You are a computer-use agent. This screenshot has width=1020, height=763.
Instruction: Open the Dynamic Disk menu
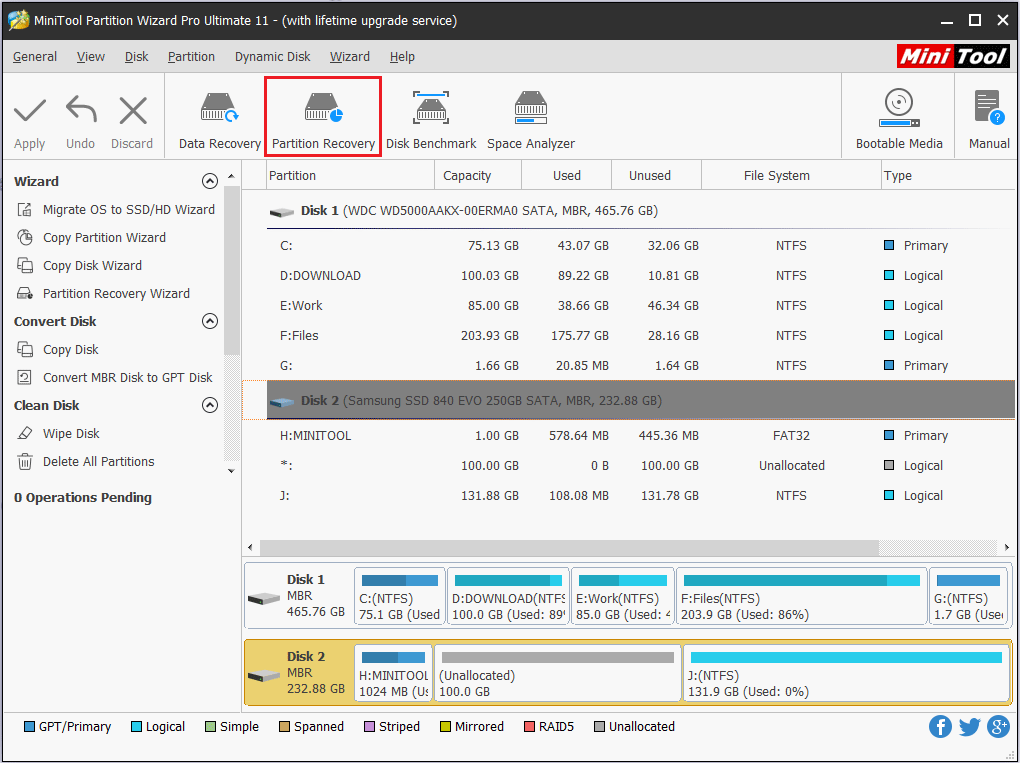pos(273,57)
